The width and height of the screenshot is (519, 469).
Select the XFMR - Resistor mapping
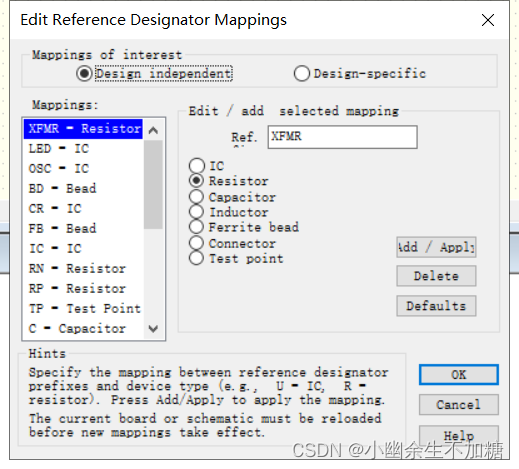[83, 129]
